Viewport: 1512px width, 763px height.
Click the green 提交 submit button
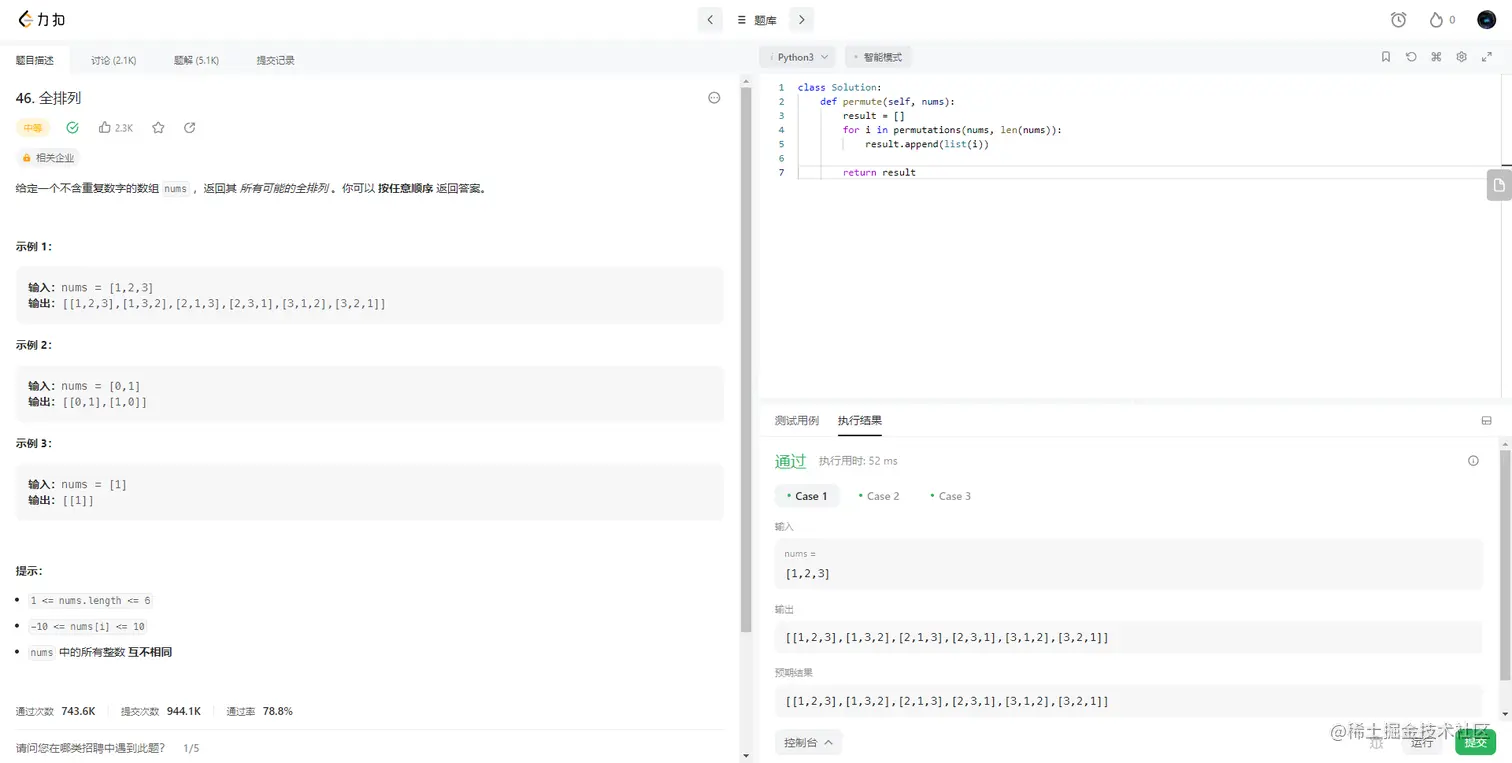(x=1475, y=742)
